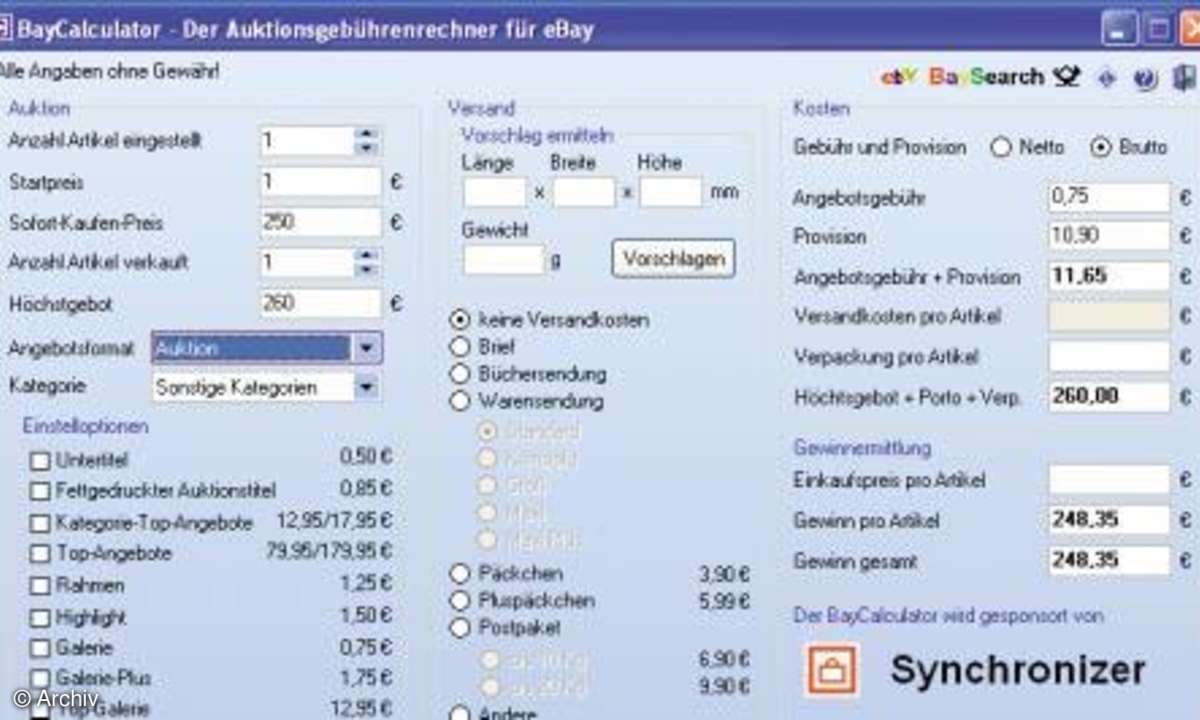Check Kategorie-Top-Angebote option
Screen dimensions: 1200x720
pyautogui.click(x=39, y=523)
